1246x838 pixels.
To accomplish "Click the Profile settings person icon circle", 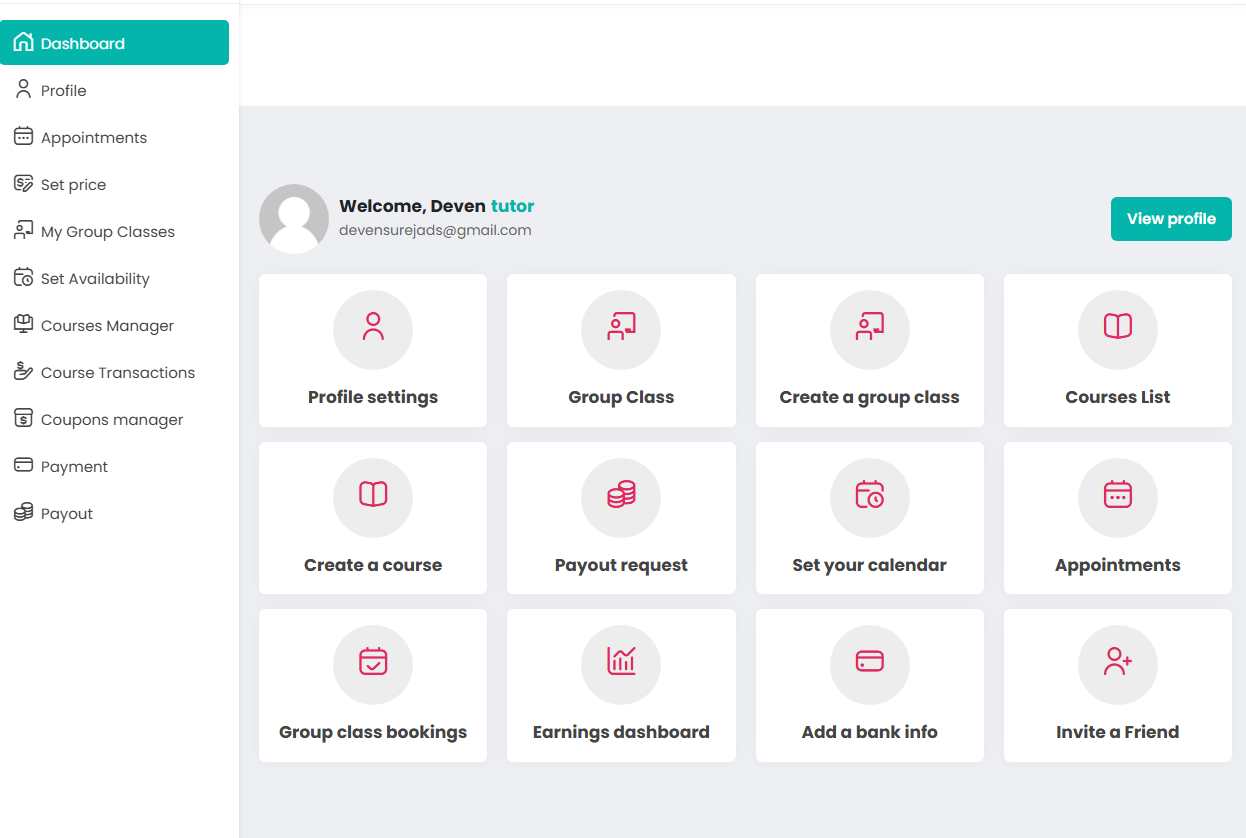I will [373, 330].
